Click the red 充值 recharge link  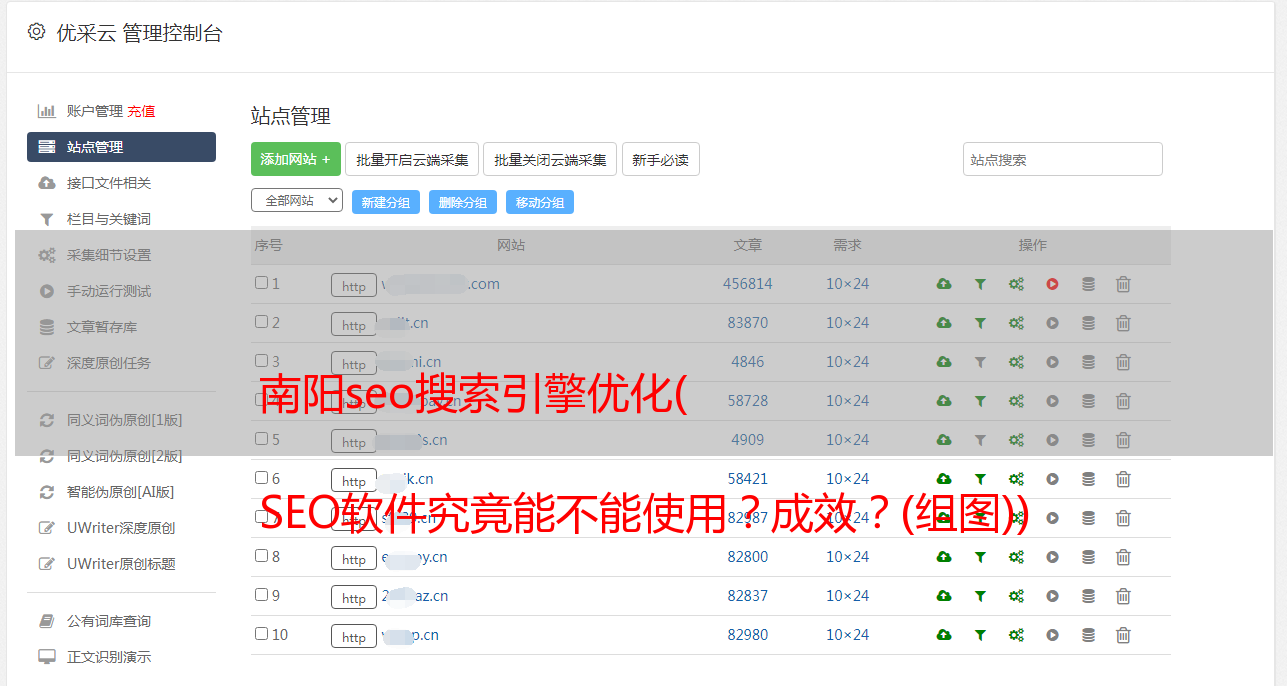141,111
